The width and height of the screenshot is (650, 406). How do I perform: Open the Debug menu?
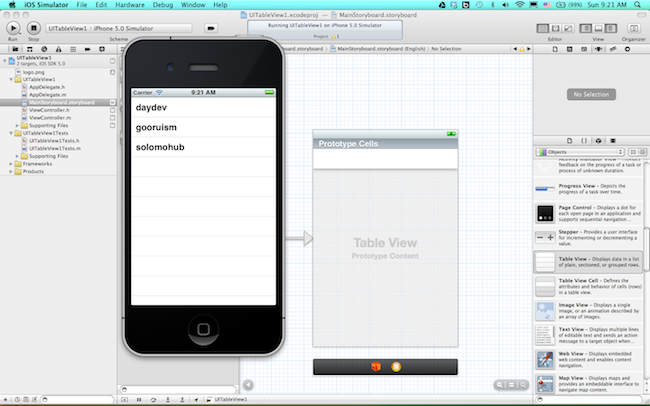163,5
